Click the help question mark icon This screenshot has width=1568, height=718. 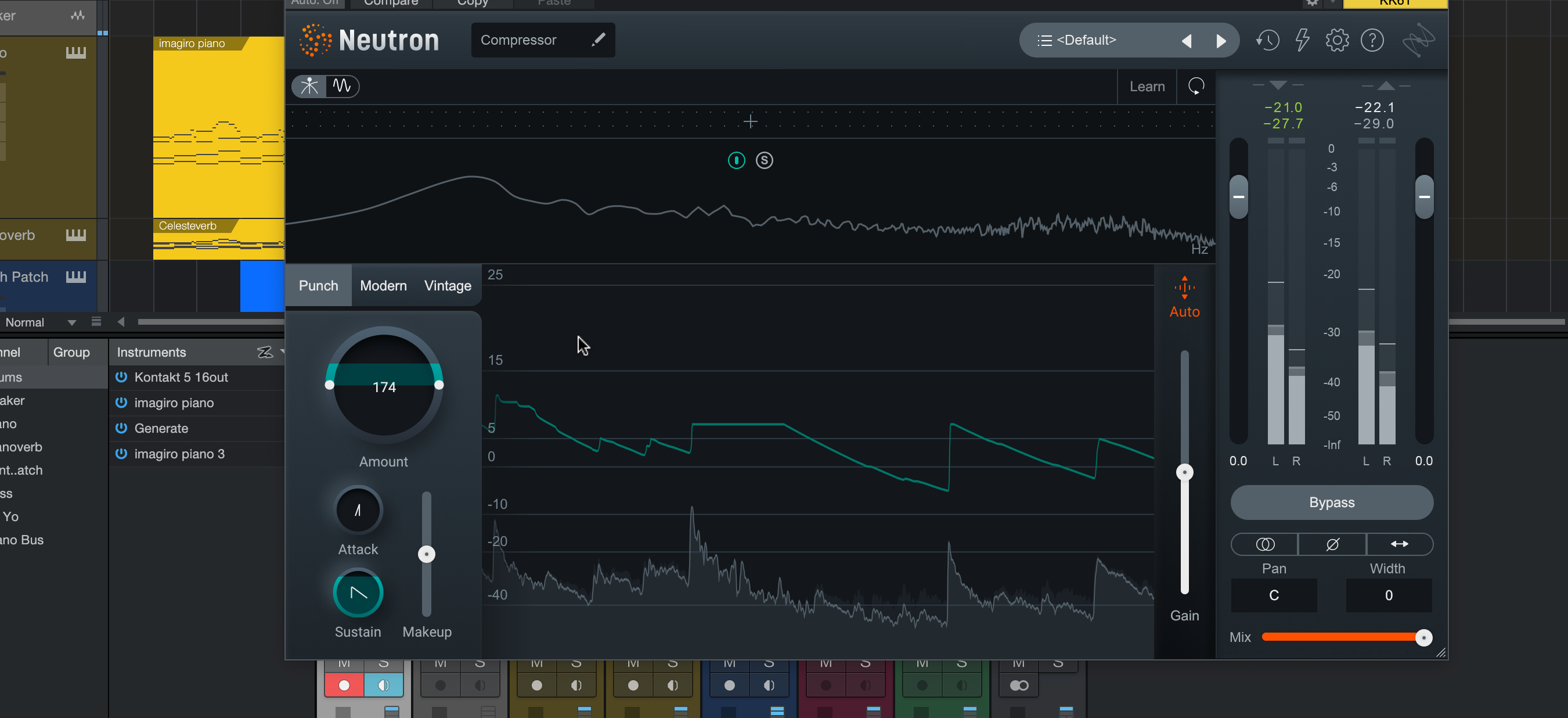pyautogui.click(x=1372, y=40)
